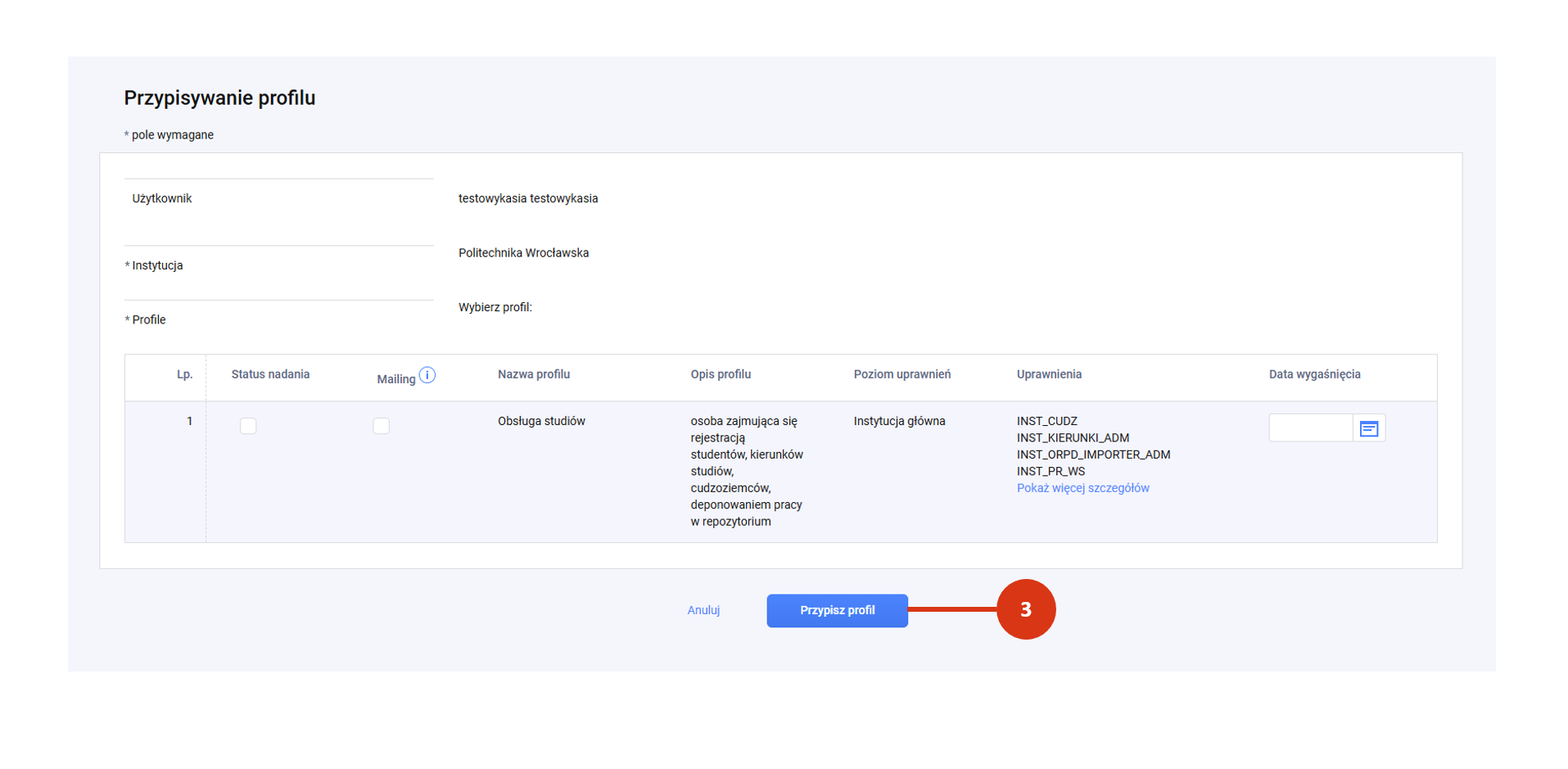Image resolution: width=1568 pixels, height=769 pixels.
Task: Click the INST_KIERUNKI_ADM permission text
Action: [x=1073, y=438]
